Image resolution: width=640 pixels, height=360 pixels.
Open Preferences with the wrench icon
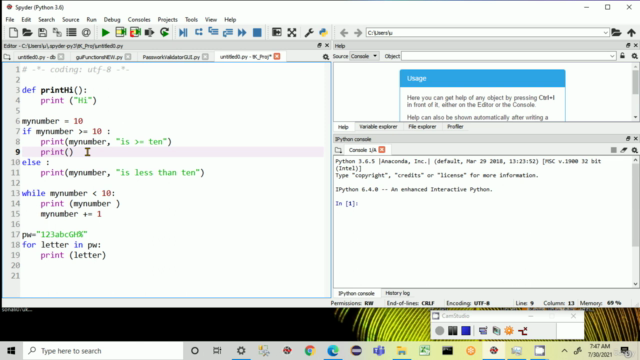point(309,33)
